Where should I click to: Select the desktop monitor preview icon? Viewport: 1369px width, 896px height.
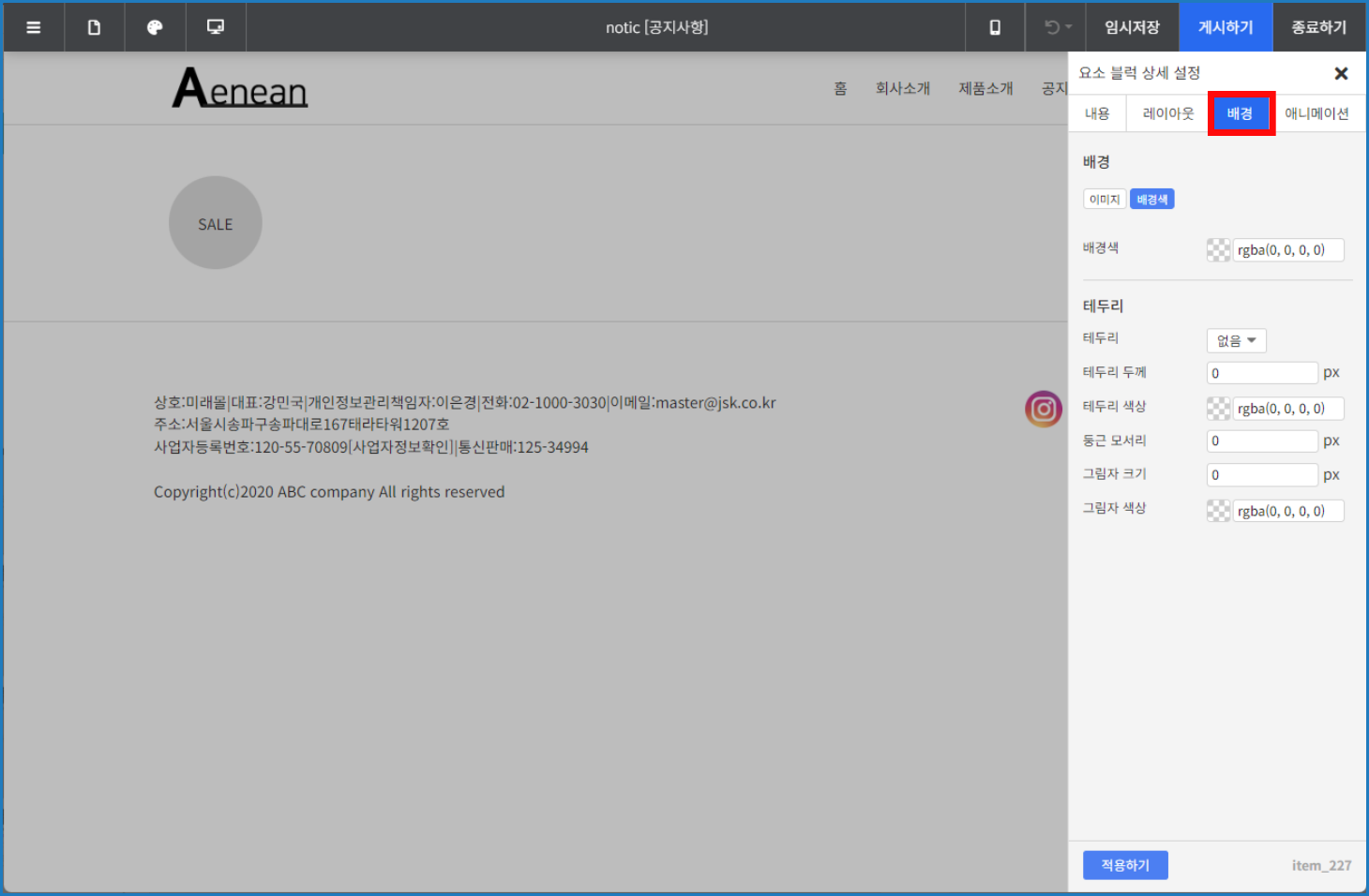tap(216, 27)
